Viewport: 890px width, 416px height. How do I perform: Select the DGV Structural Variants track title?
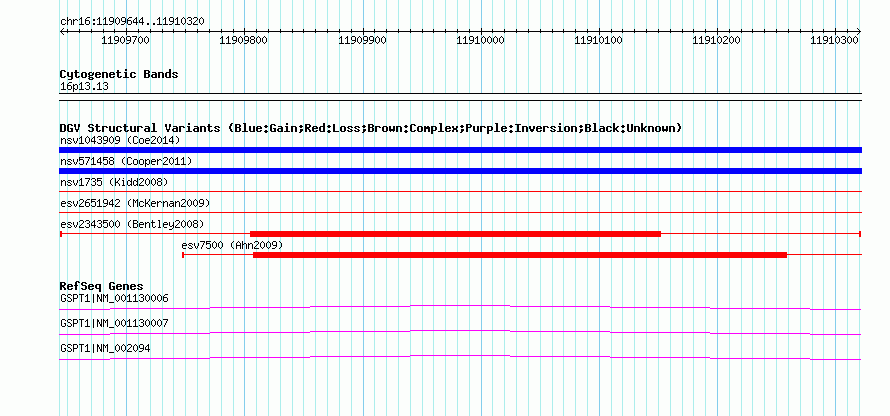tap(371, 128)
